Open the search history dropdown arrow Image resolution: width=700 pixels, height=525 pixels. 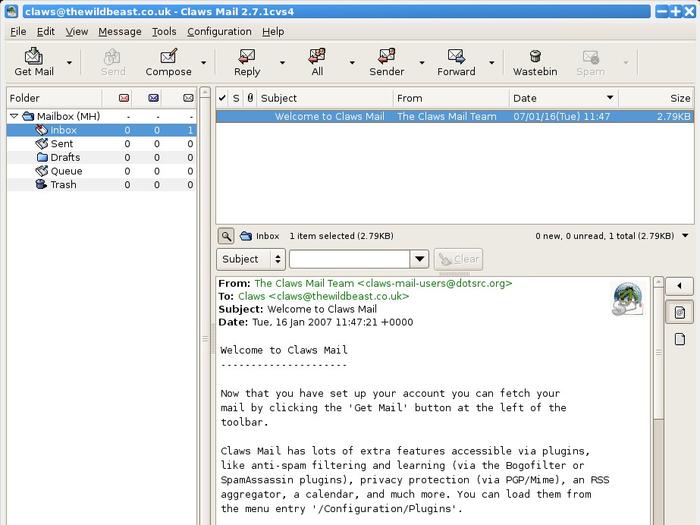click(x=420, y=259)
